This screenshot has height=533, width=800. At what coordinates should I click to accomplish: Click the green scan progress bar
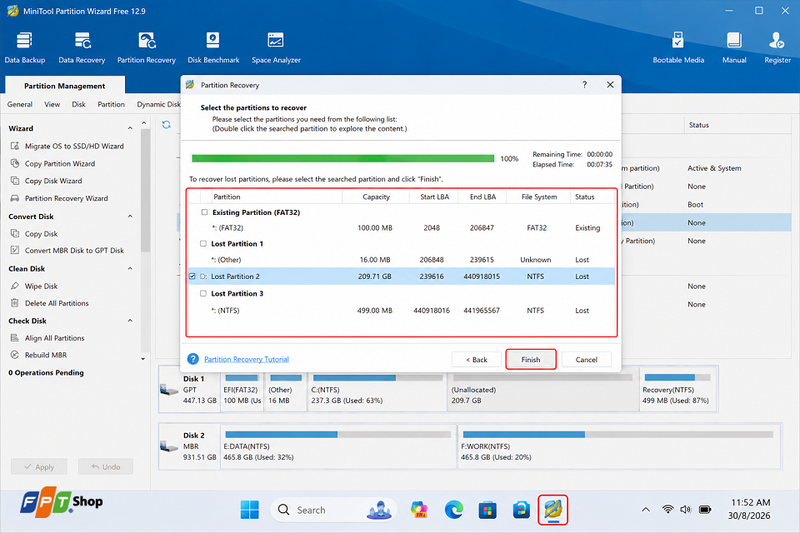343,159
